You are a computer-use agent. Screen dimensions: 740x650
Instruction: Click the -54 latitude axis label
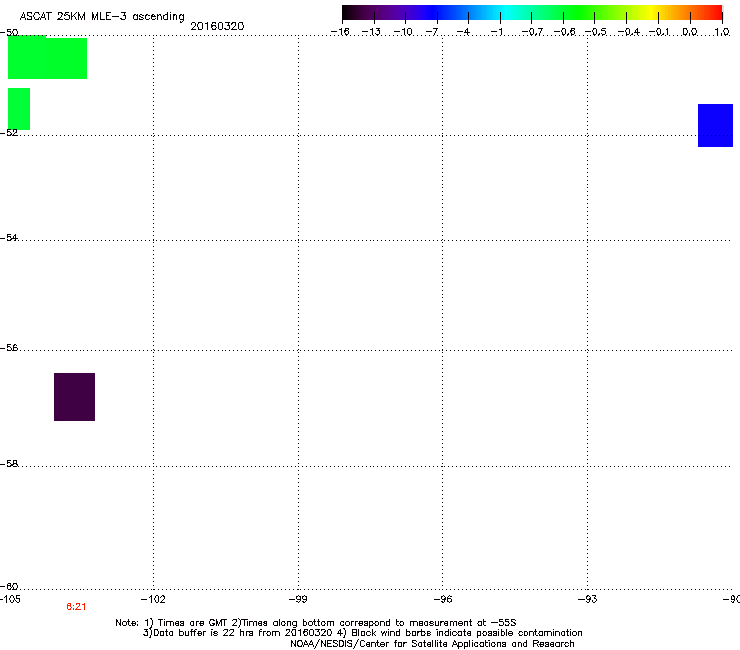click(x=9, y=238)
